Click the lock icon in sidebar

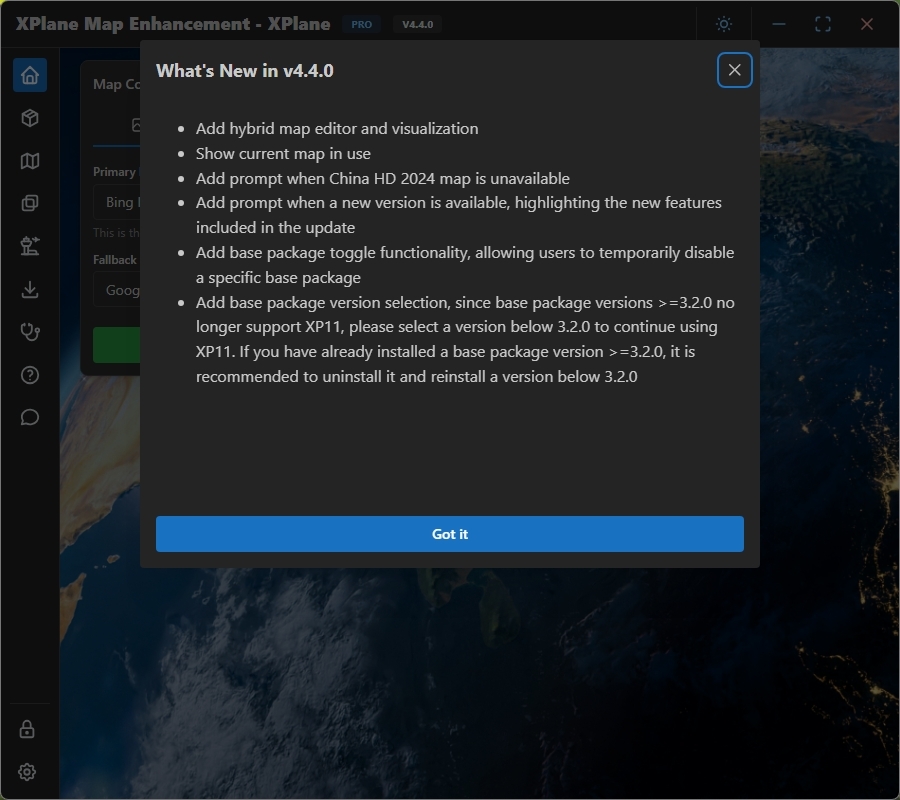27,729
